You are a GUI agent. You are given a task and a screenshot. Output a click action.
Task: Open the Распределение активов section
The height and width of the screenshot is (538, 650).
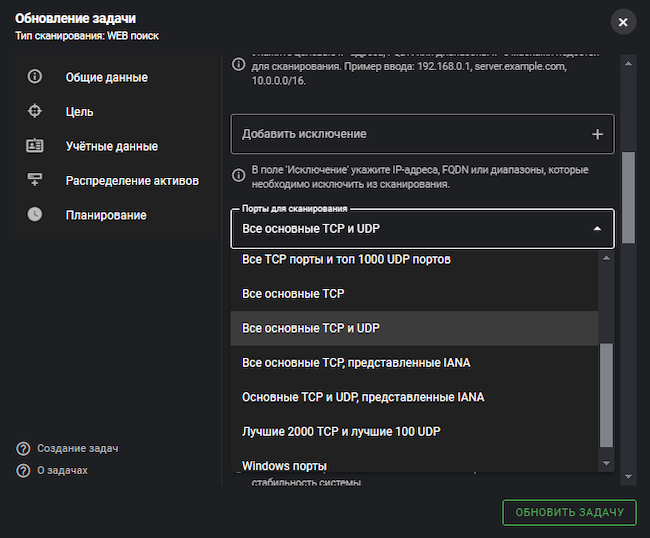click(132, 181)
